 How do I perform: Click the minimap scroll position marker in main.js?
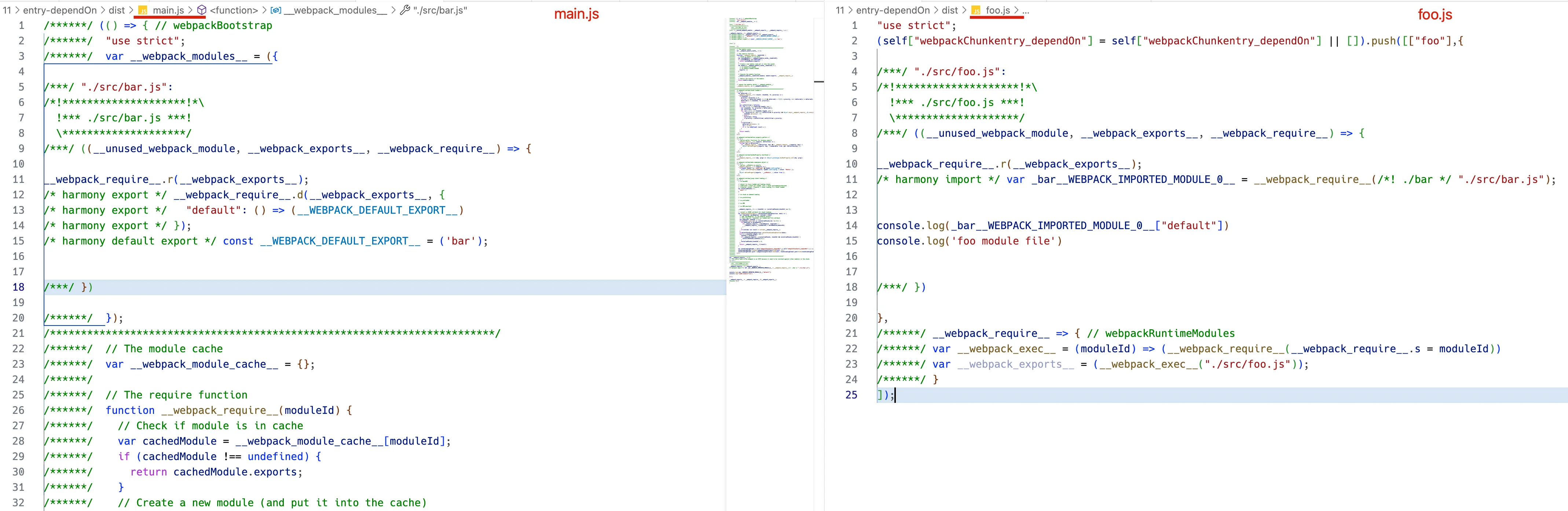click(819, 81)
